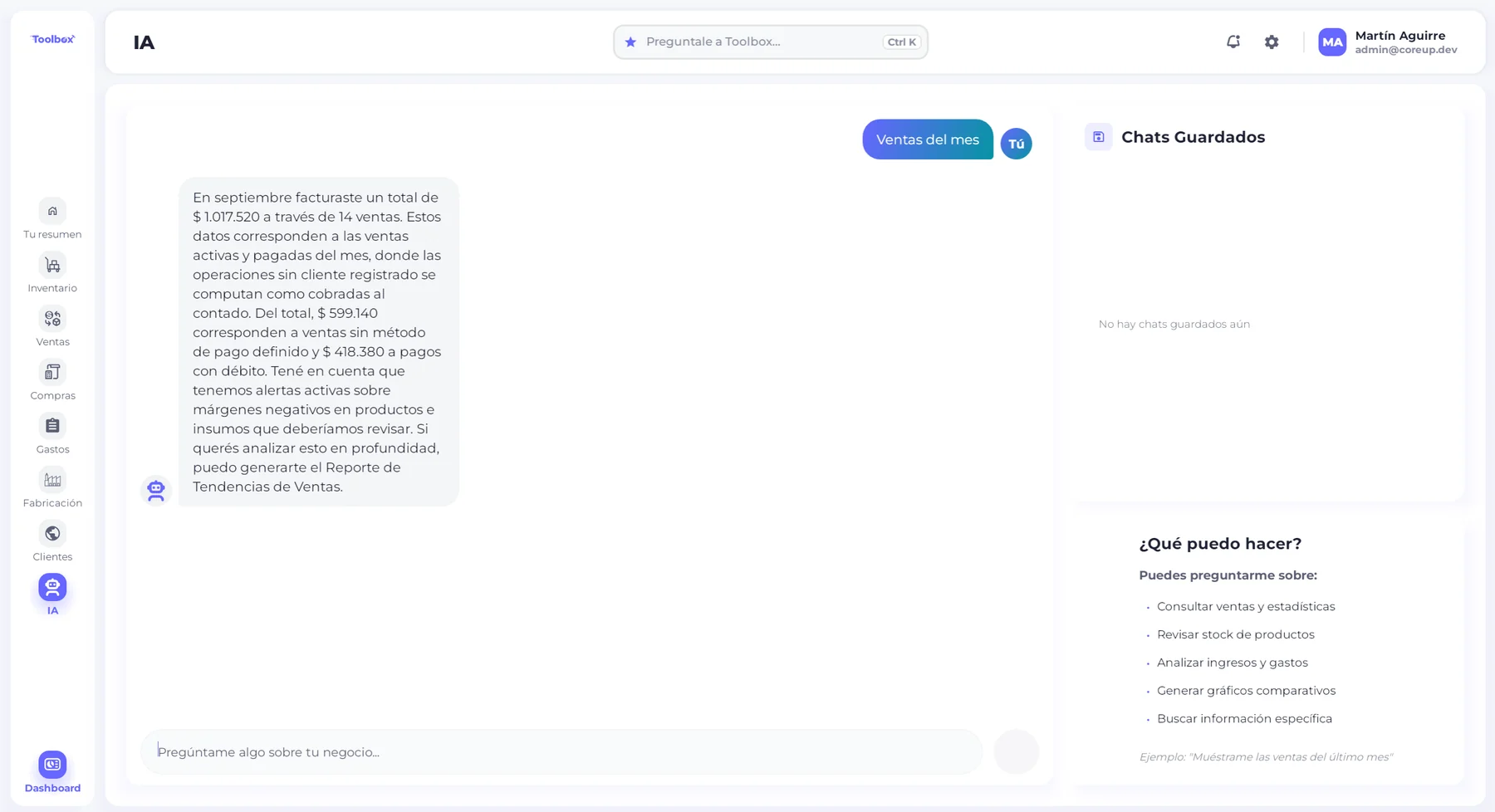The height and width of the screenshot is (812, 1495).
Task: Click Generar gráficos comparativos item
Action: [1247, 691]
